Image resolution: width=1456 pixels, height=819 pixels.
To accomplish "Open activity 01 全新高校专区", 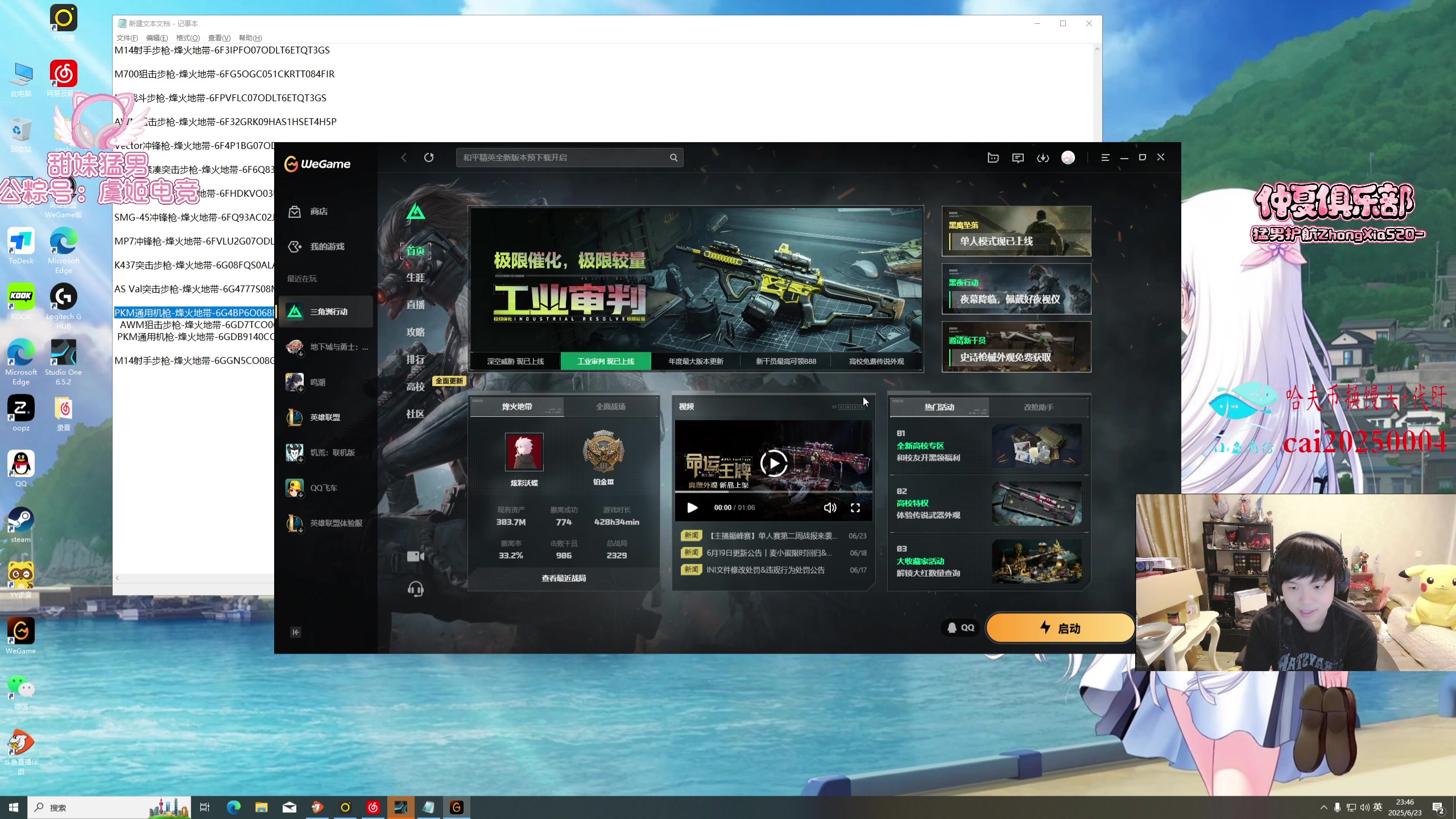I will point(989,446).
